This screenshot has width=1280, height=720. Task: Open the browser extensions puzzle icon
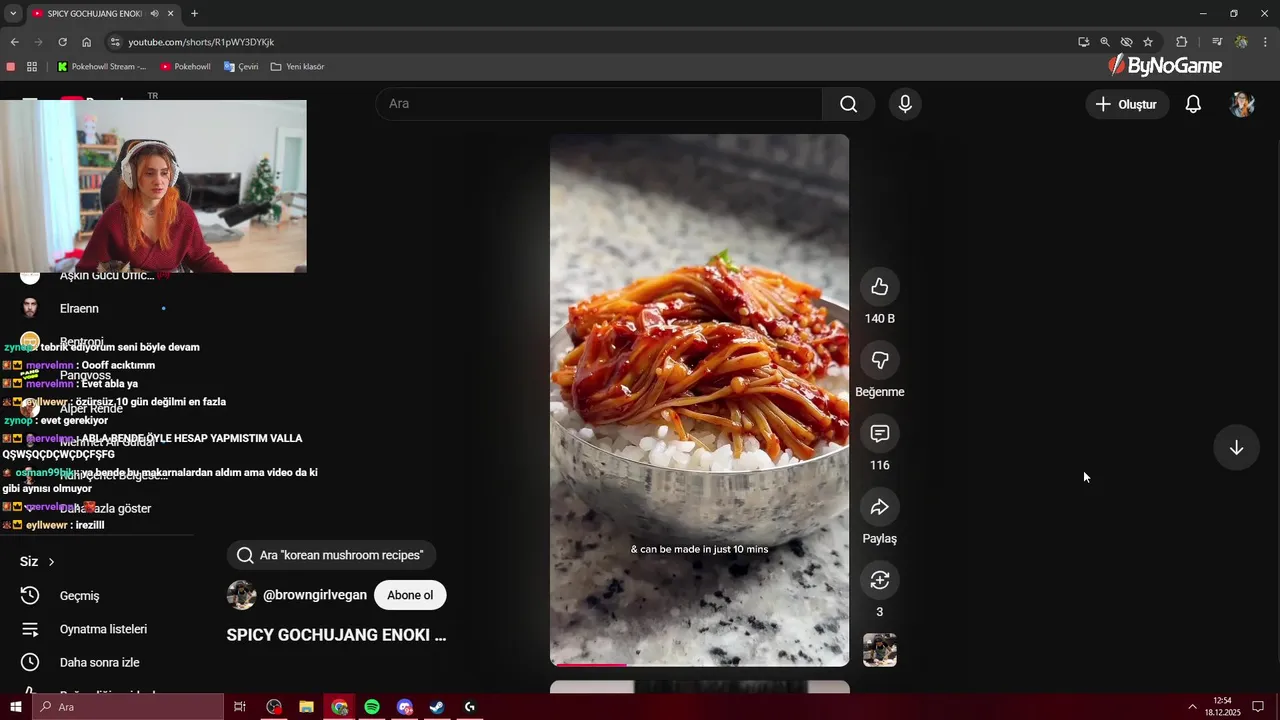pyautogui.click(x=1181, y=42)
